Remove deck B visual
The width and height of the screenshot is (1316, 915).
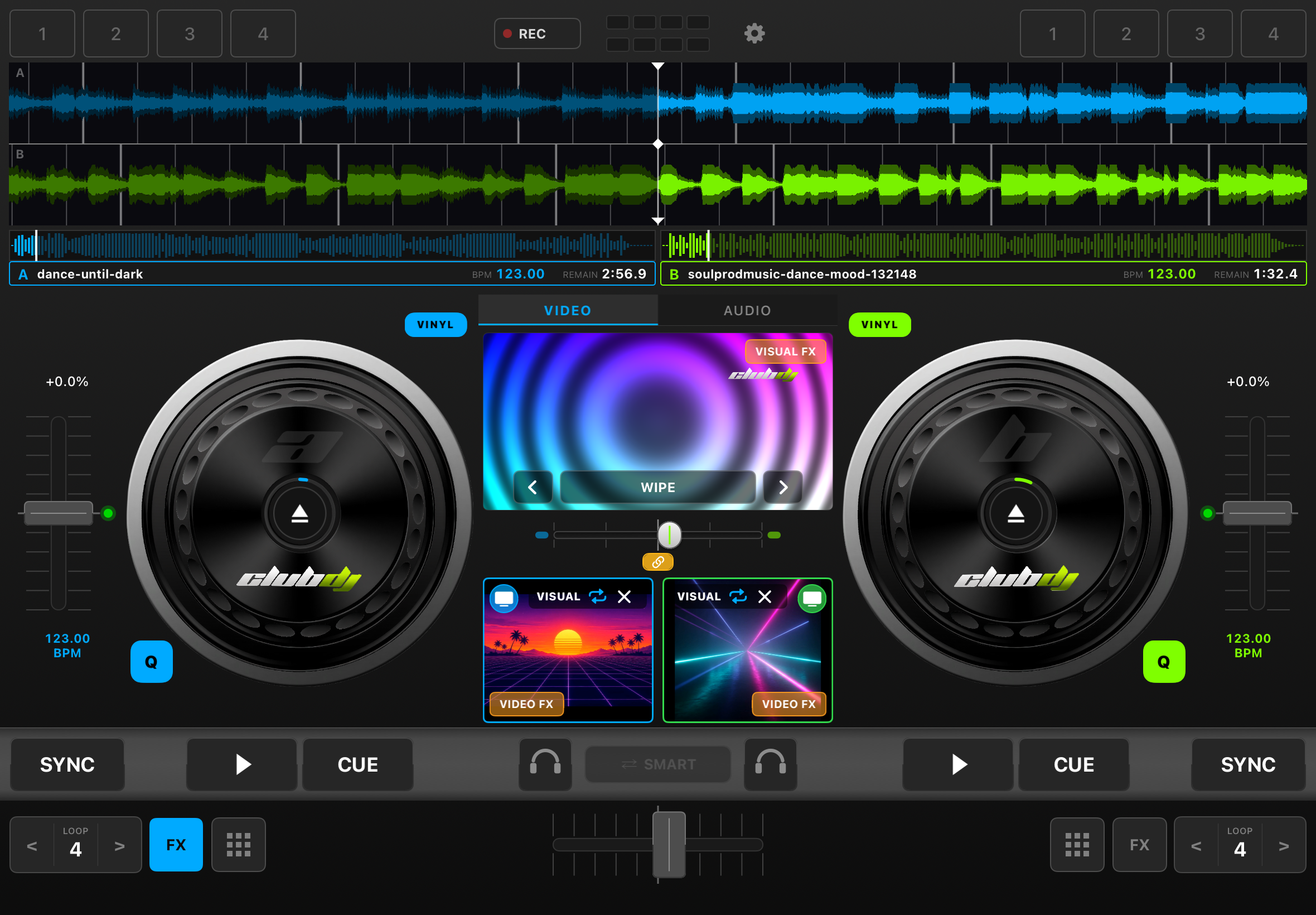pyautogui.click(x=765, y=597)
